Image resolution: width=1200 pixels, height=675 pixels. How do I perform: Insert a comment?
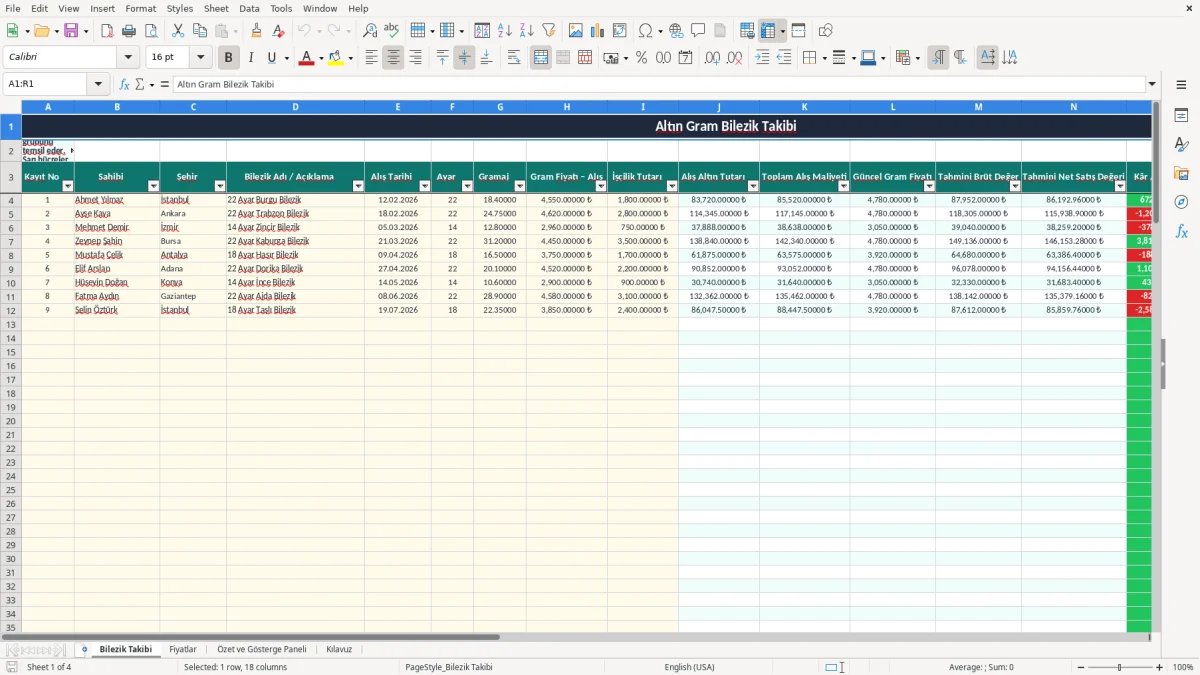pyautogui.click(x=699, y=31)
